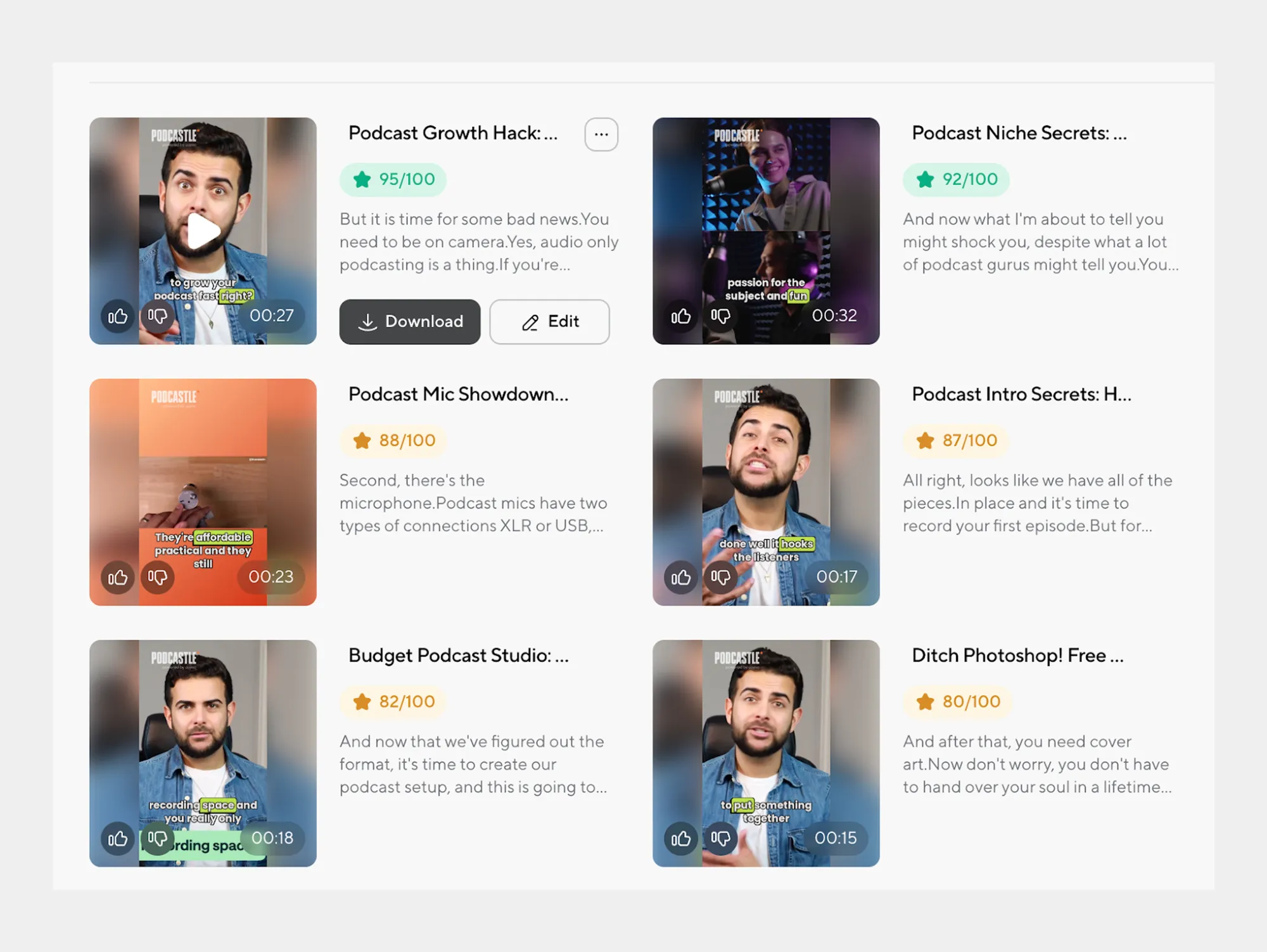The width and height of the screenshot is (1267, 952).
Task: Open the three-dot more options menu
Action: coord(601,134)
